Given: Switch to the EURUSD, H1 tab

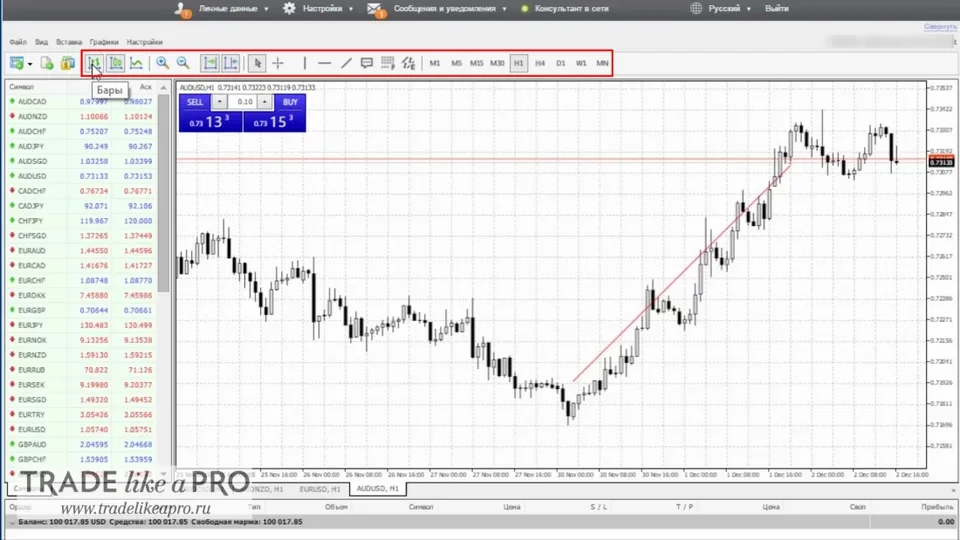Looking at the screenshot, I should pyautogui.click(x=320, y=489).
